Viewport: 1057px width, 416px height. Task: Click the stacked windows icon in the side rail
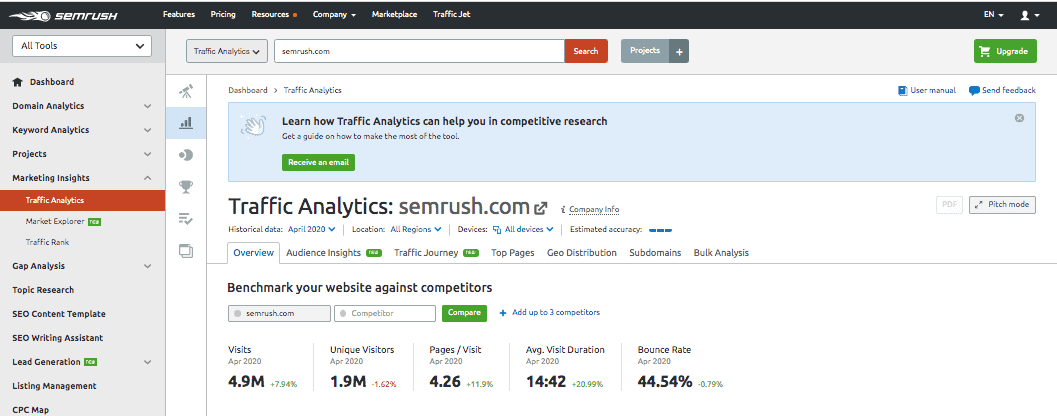pyautogui.click(x=186, y=251)
